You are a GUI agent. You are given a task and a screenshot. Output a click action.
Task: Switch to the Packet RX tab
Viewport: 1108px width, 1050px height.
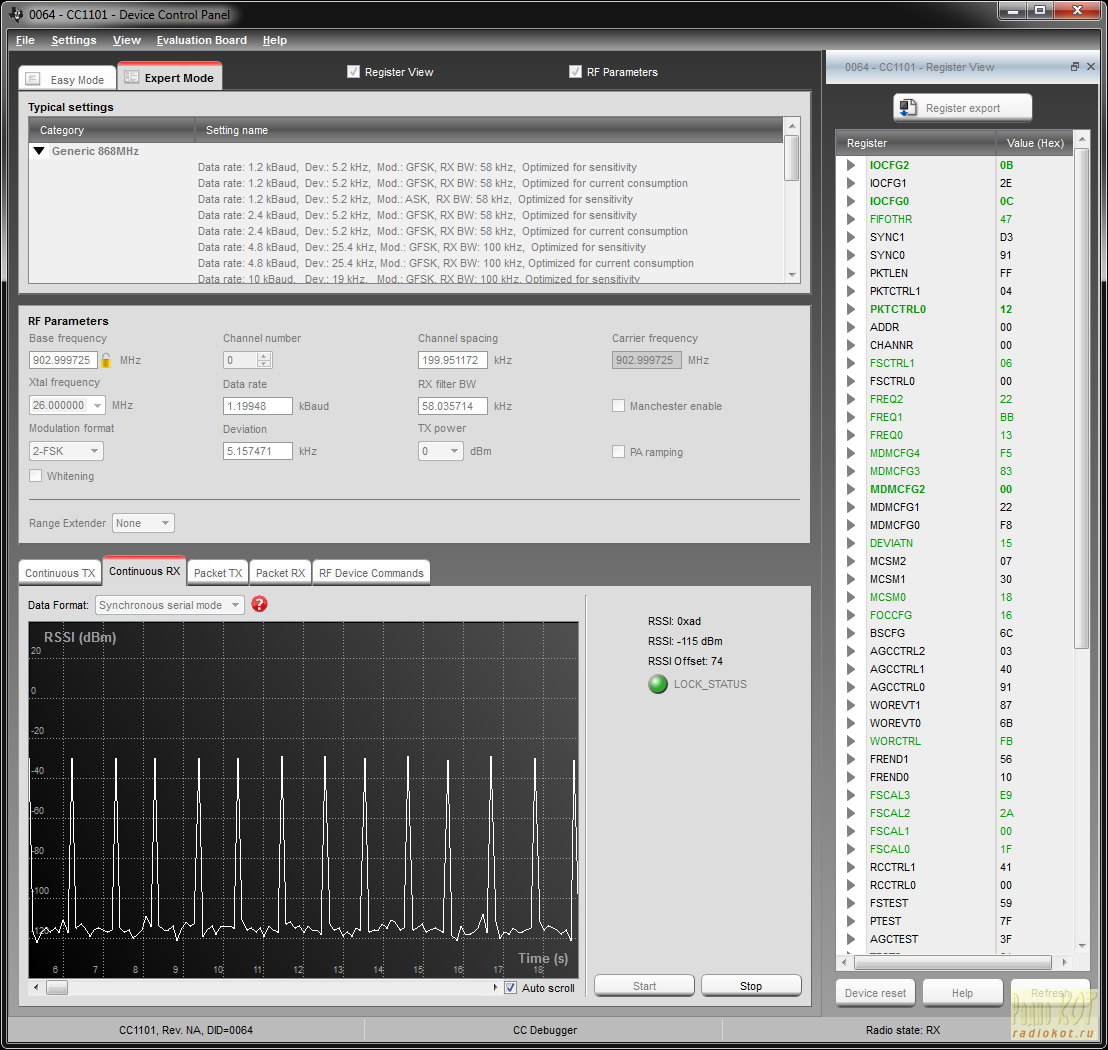281,573
